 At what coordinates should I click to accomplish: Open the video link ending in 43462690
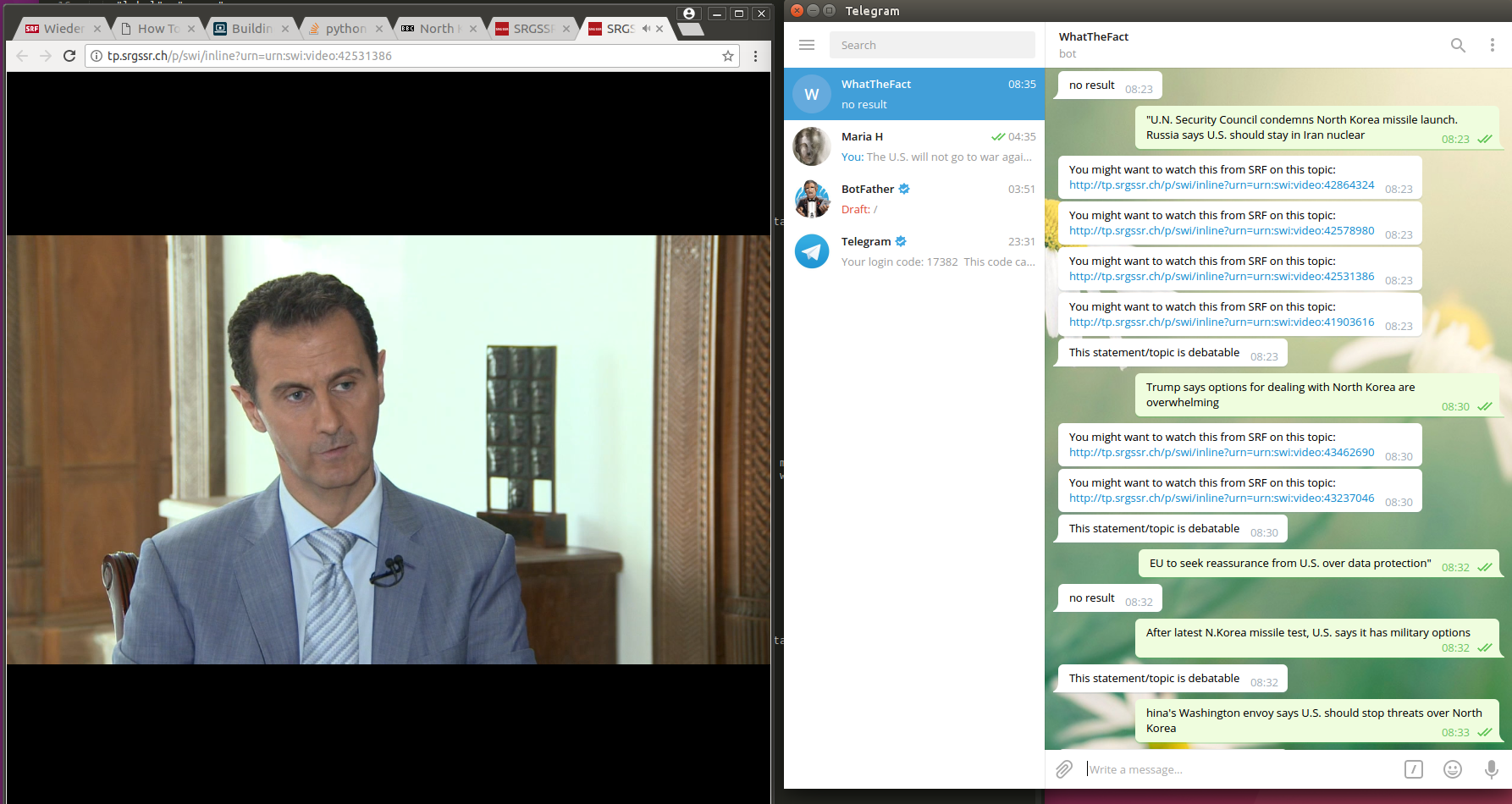click(1222, 453)
